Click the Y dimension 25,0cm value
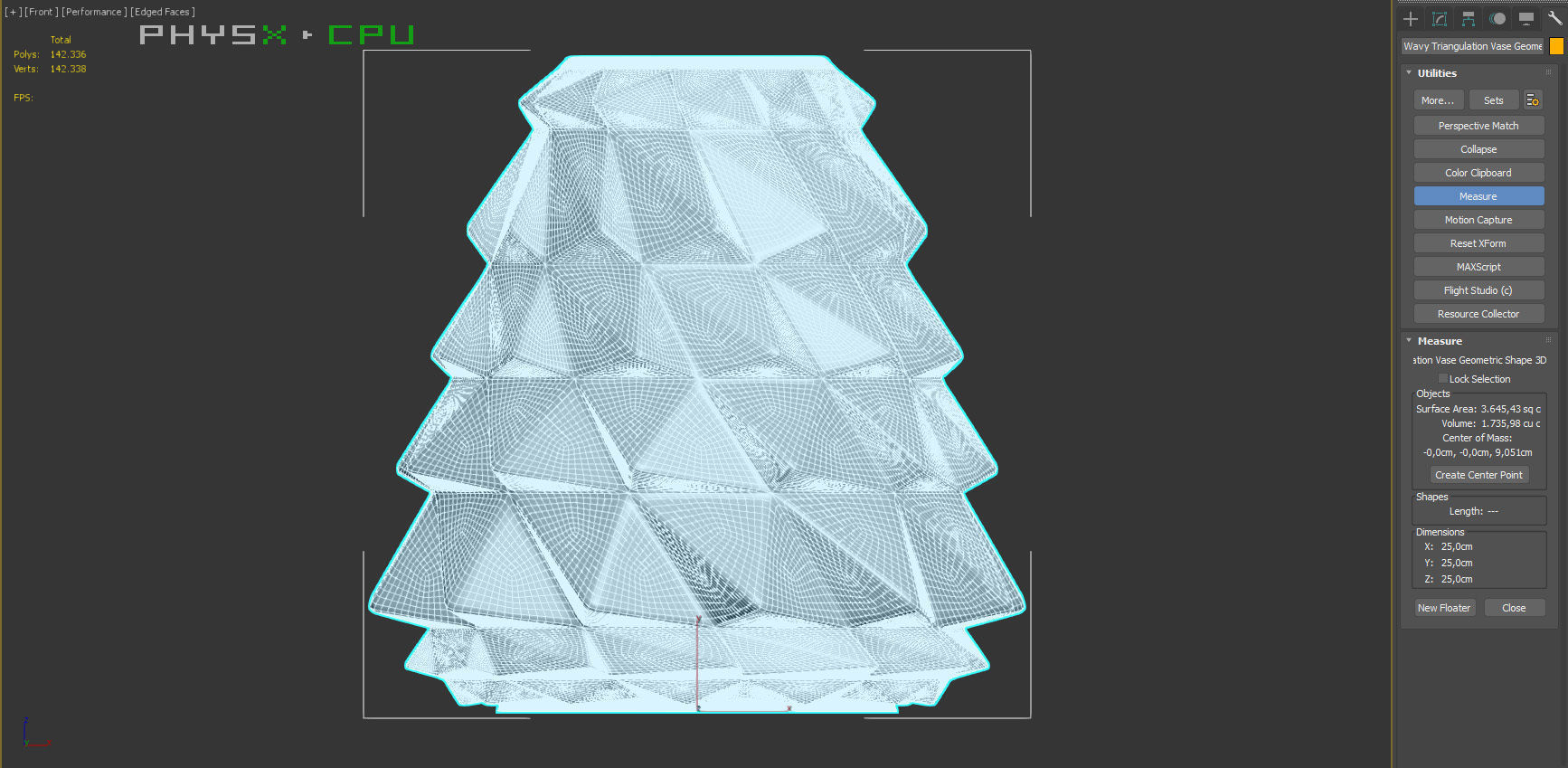The image size is (1568, 768). pos(1457,563)
